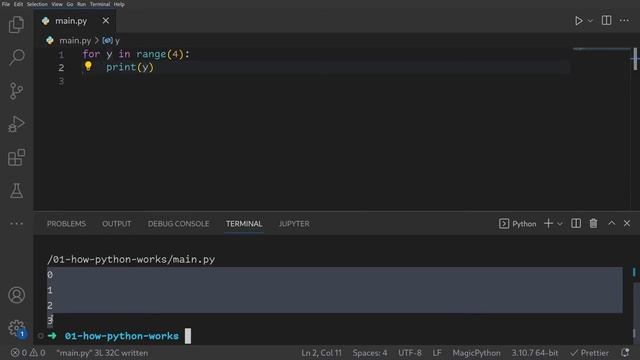Change indentation via Spaces: 4

pos(370,353)
